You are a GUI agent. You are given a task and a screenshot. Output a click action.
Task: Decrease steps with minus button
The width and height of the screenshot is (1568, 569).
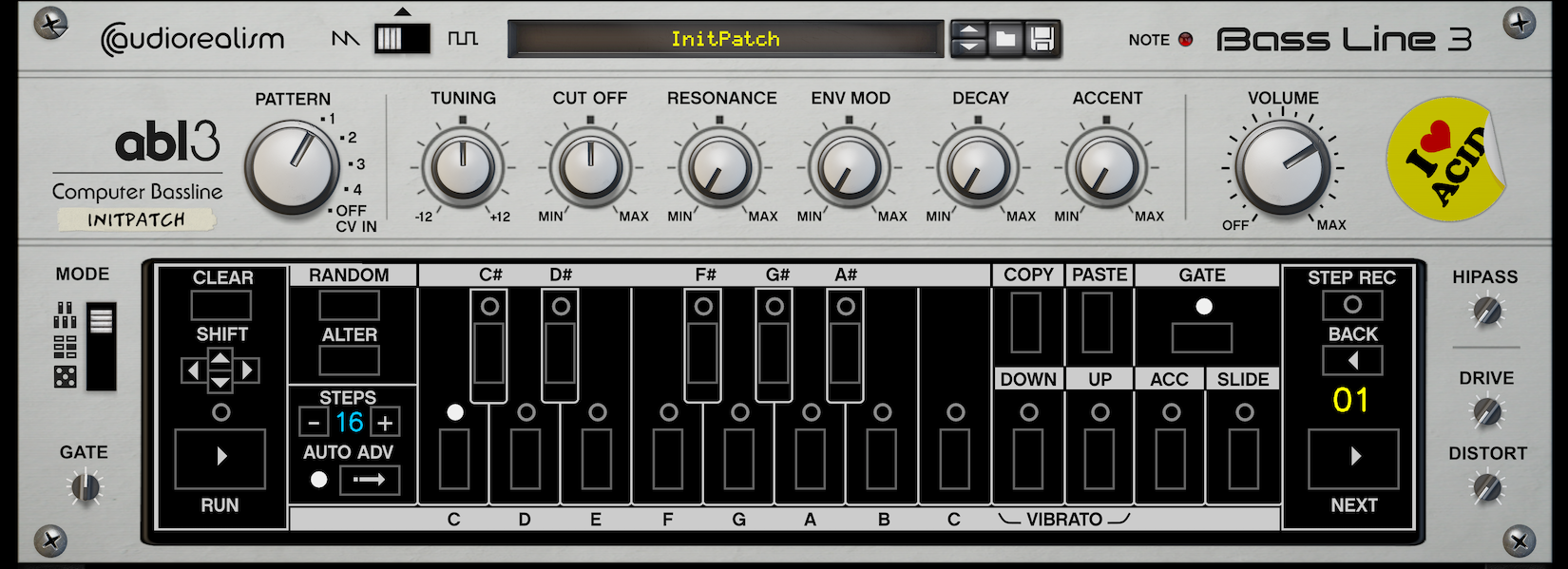point(314,423)
